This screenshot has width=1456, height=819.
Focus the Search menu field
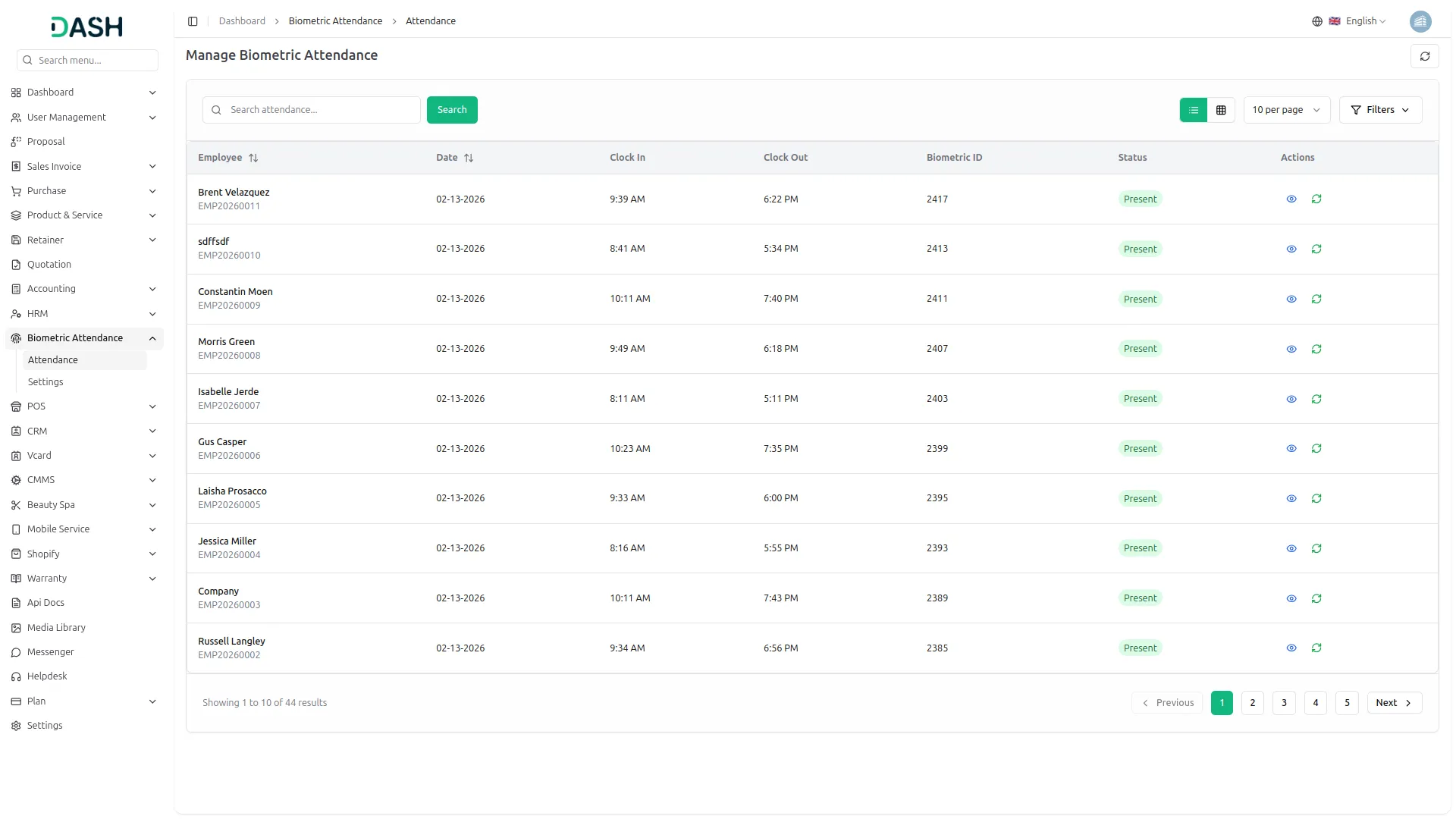point(87,61)
